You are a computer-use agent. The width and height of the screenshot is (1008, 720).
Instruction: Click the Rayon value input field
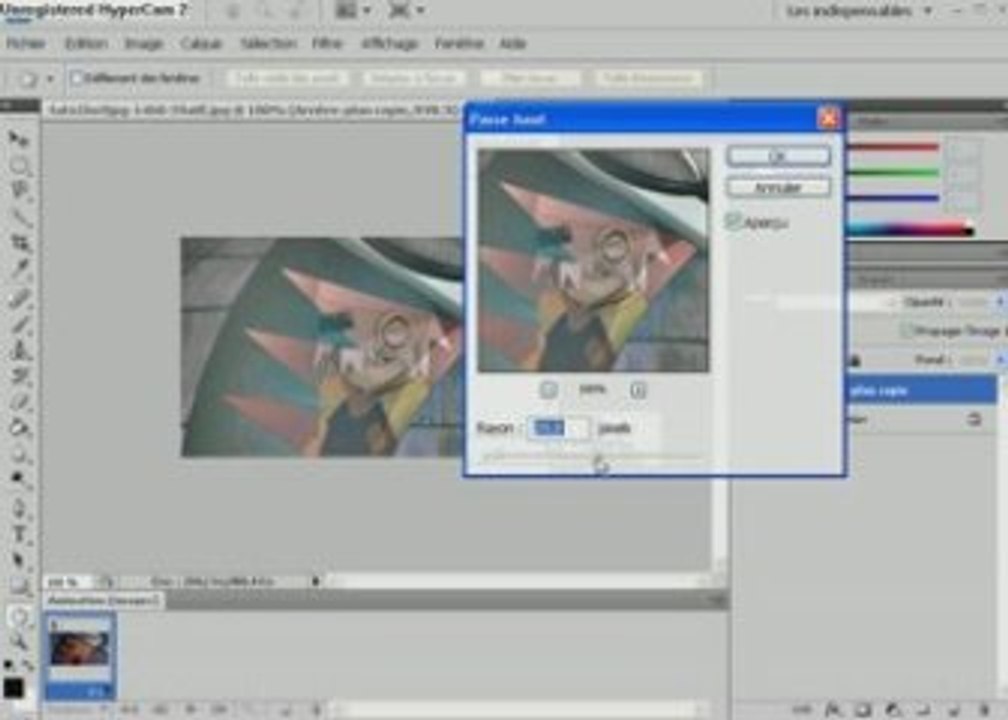click(558, 428)
